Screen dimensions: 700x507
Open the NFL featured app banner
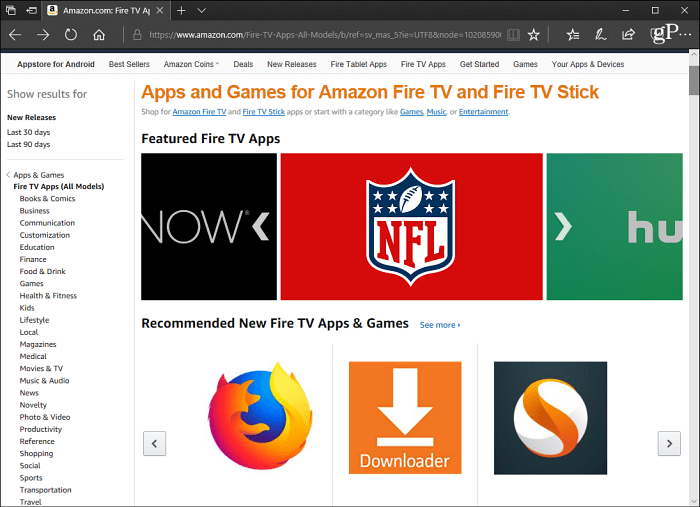[x=411, y=227]
